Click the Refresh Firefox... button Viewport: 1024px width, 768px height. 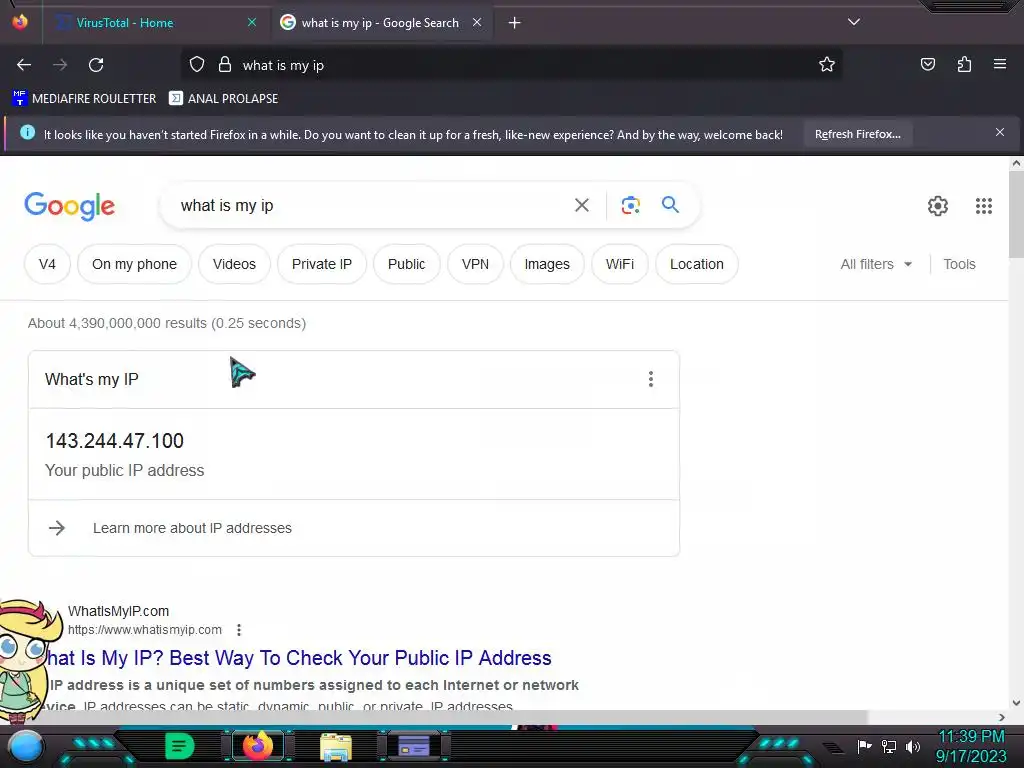857,135
